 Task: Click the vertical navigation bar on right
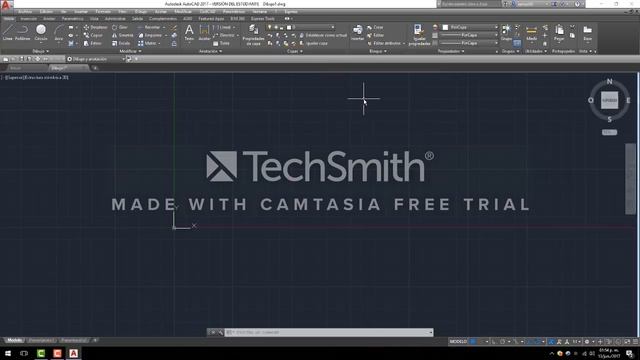tap(630, 178)
